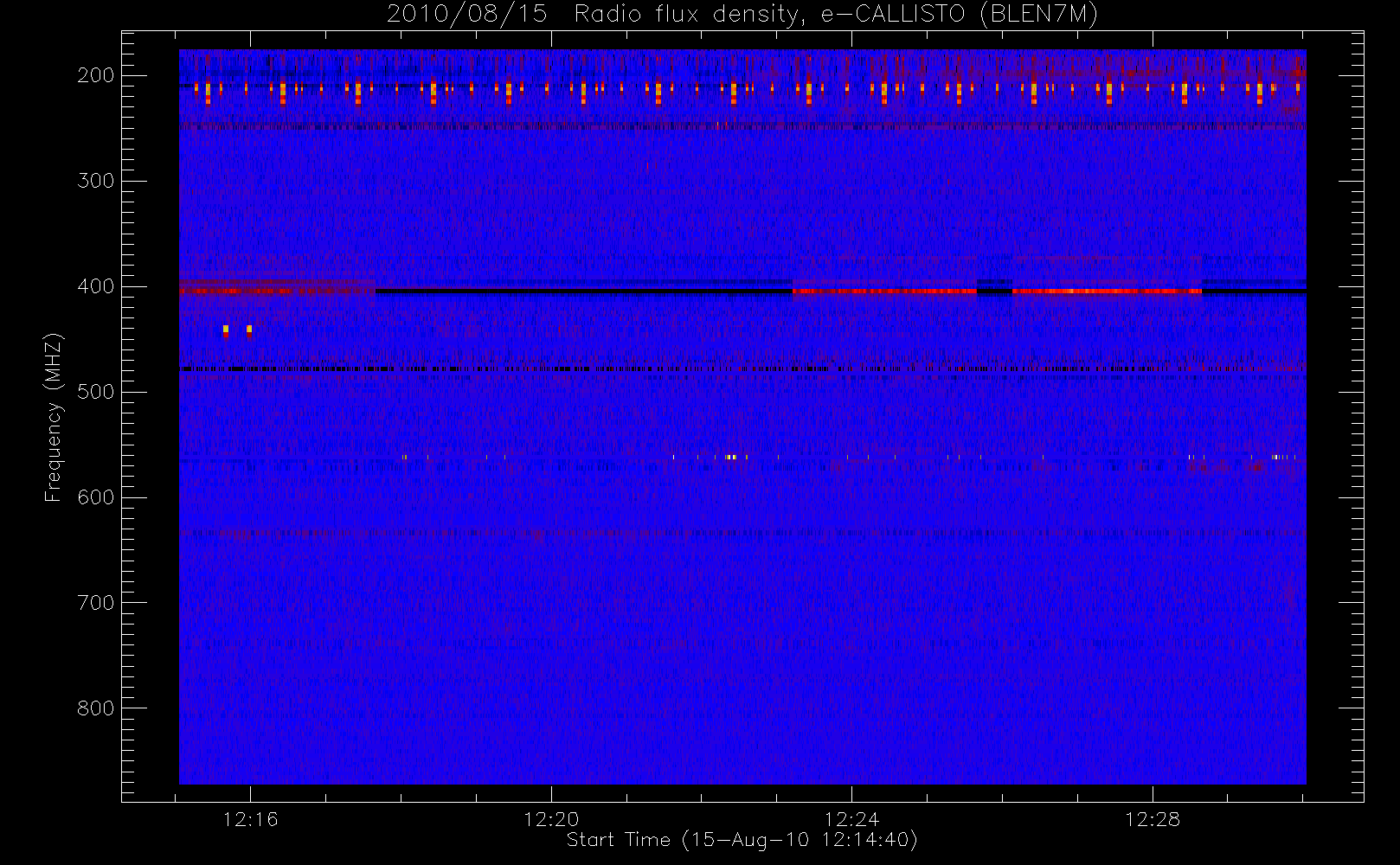Select the 400 frequency tick label

point(96,286)
